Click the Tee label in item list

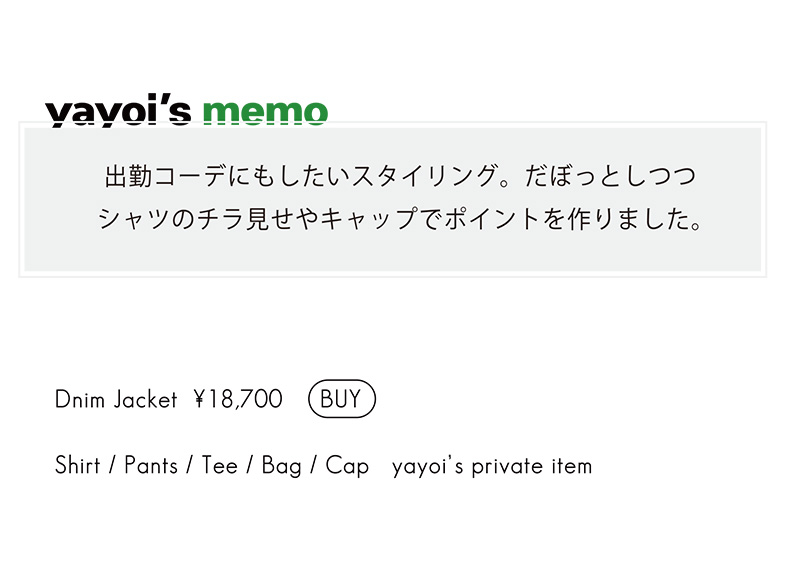(219, 465)
